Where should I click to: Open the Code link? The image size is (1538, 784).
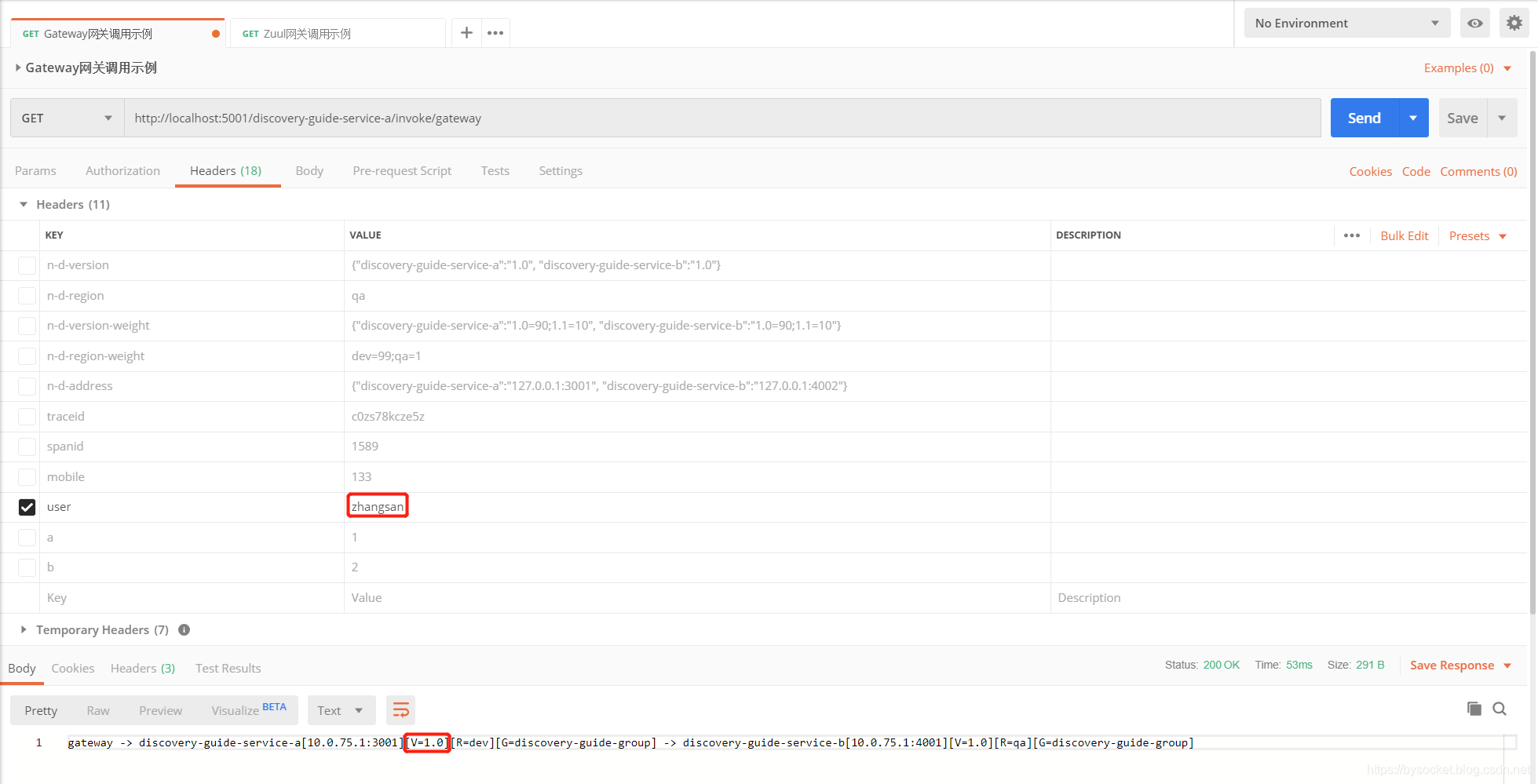(1416, 171)
